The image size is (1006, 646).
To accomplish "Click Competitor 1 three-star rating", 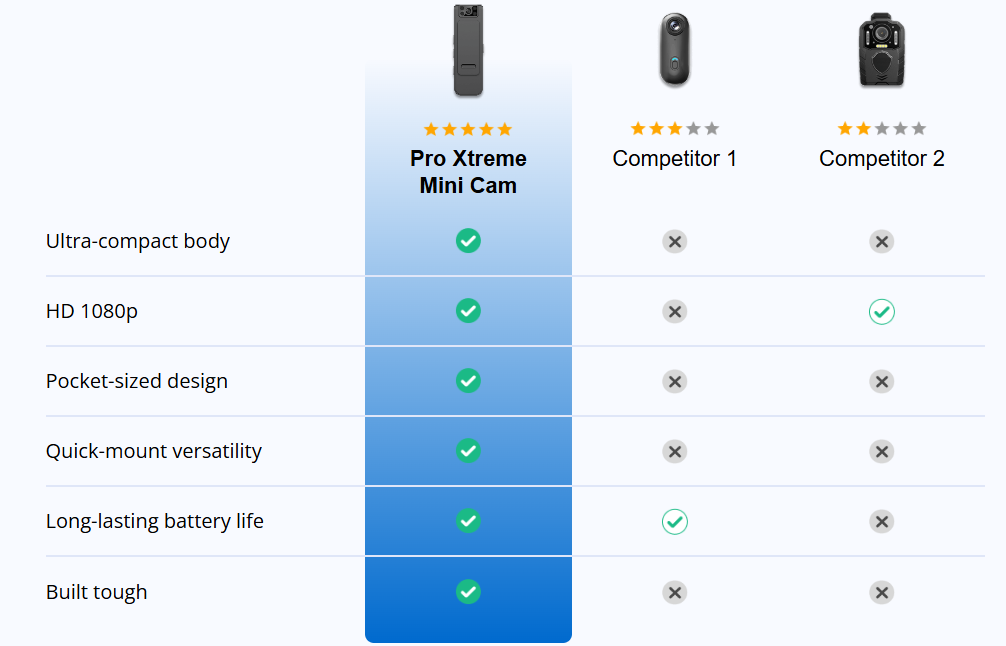I will (674, 129).
